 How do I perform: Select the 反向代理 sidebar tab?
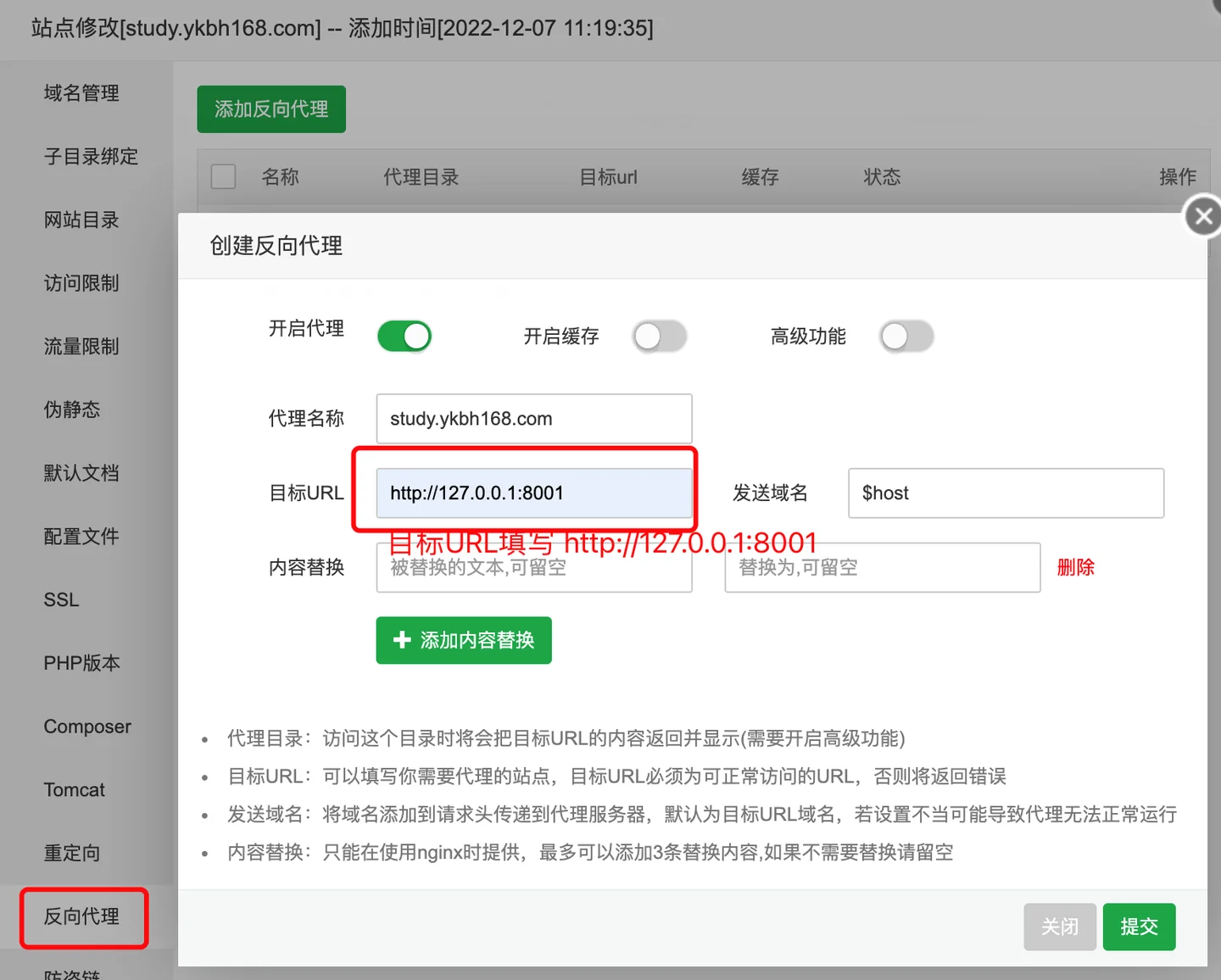coord(82,916)
